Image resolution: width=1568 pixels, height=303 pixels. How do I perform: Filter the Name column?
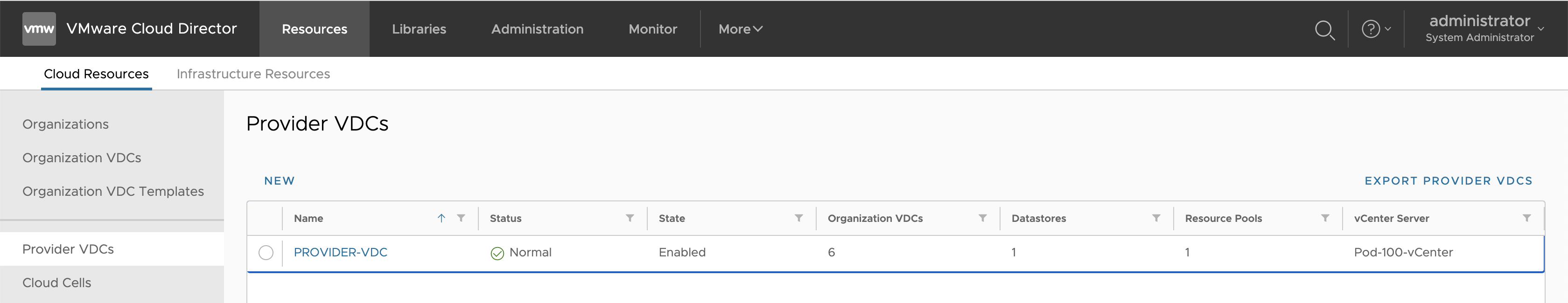tap(461, 219)
